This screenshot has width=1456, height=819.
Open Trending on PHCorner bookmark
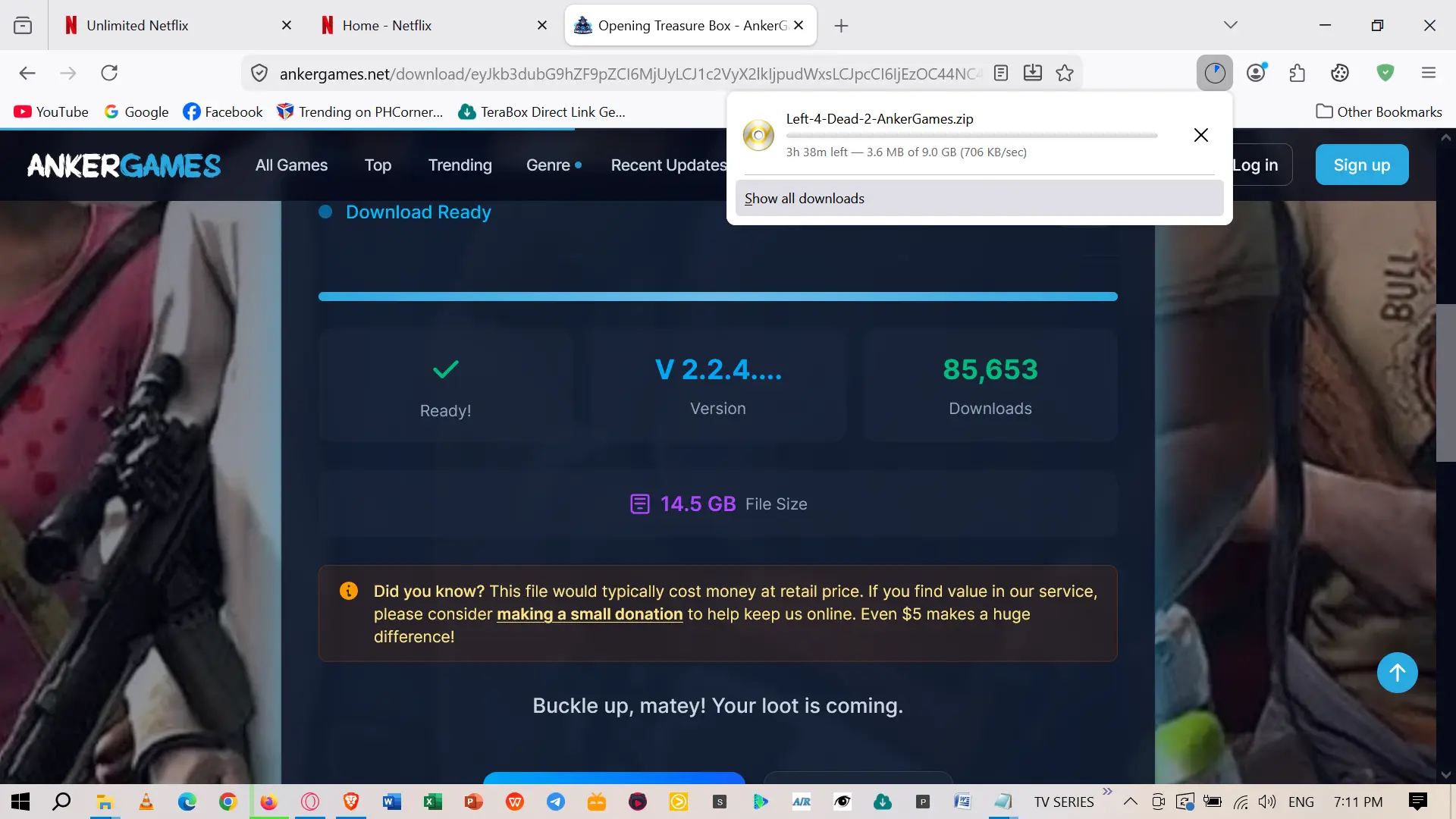tap(360, 111)
